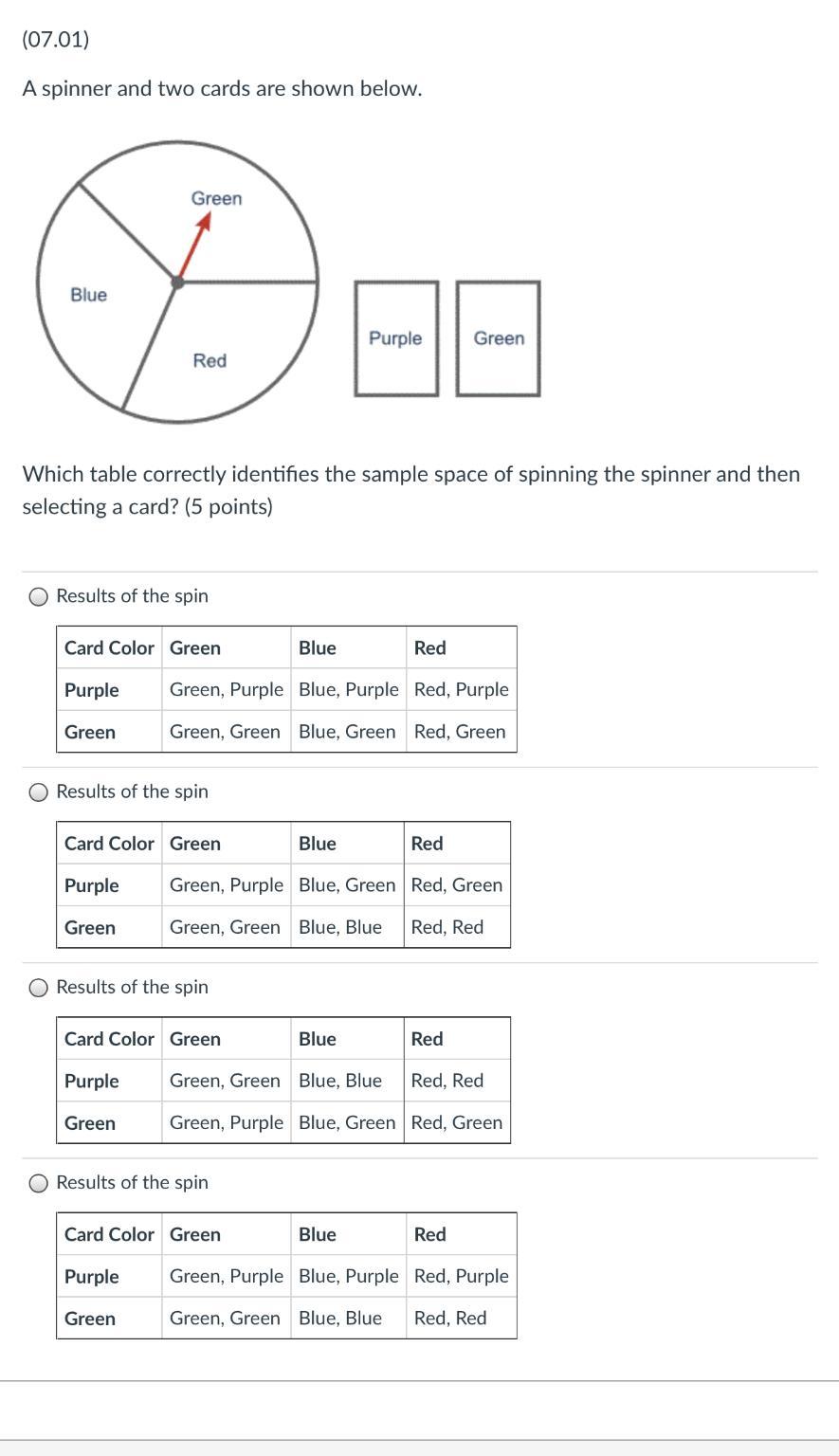
Task: Click "Results of the spin" label of last option
Action: pos(133,1183)
